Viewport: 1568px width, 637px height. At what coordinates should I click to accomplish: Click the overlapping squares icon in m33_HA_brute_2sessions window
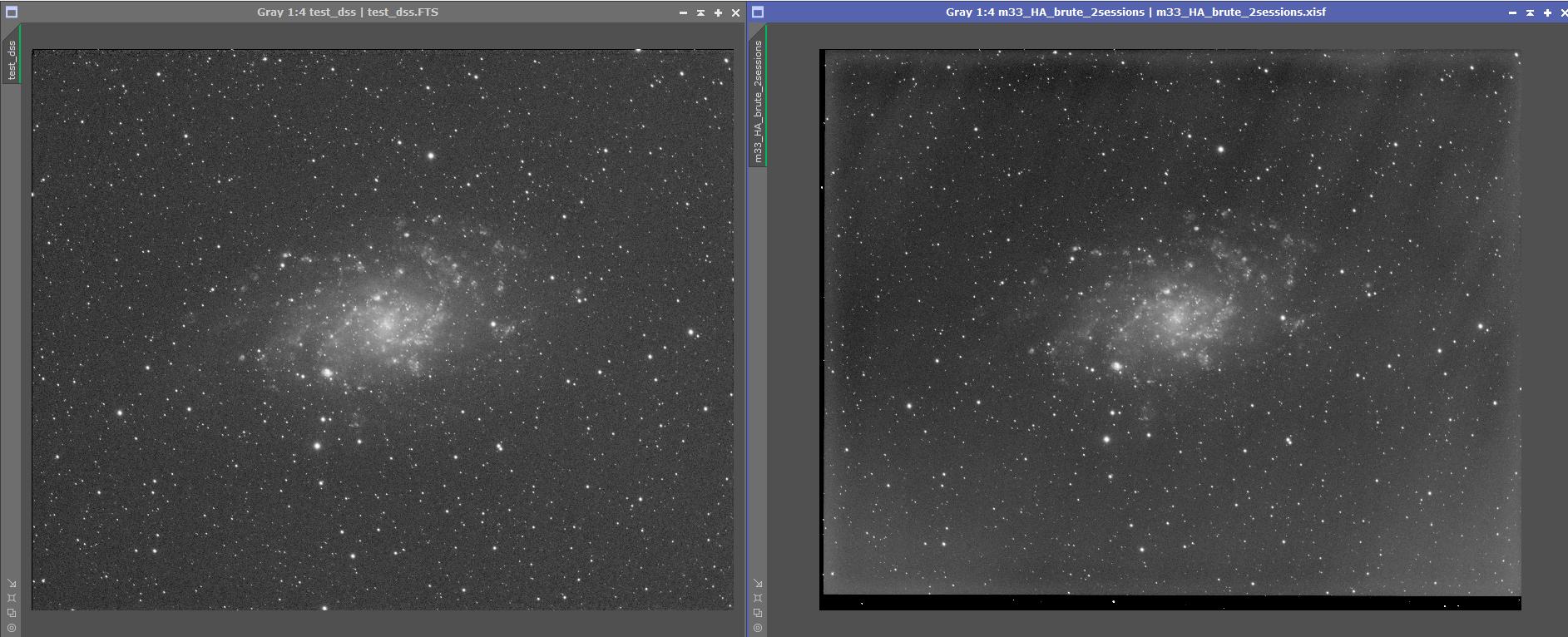coord(758,613)
